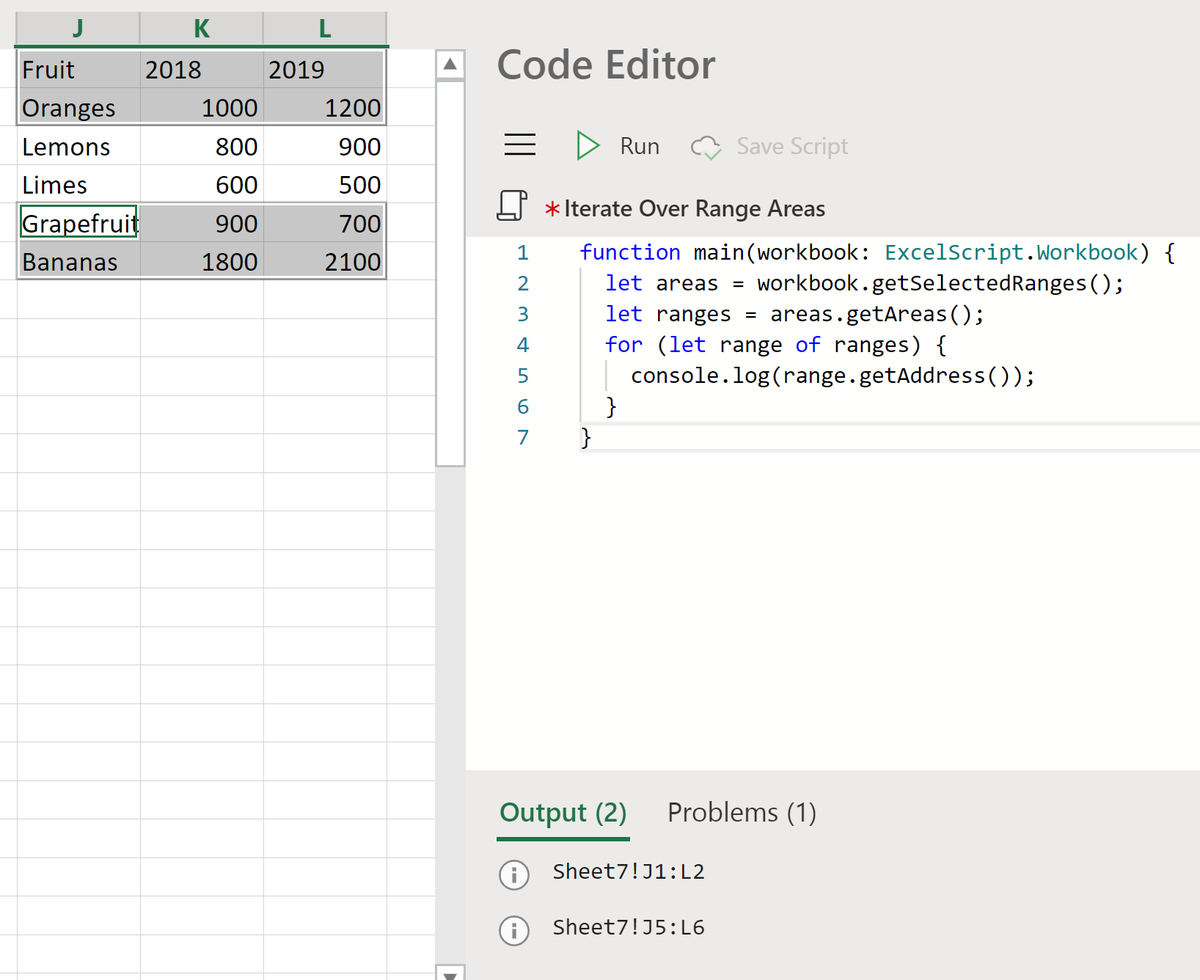
Task: Place cursor on the for loop line
Action: 776,345
